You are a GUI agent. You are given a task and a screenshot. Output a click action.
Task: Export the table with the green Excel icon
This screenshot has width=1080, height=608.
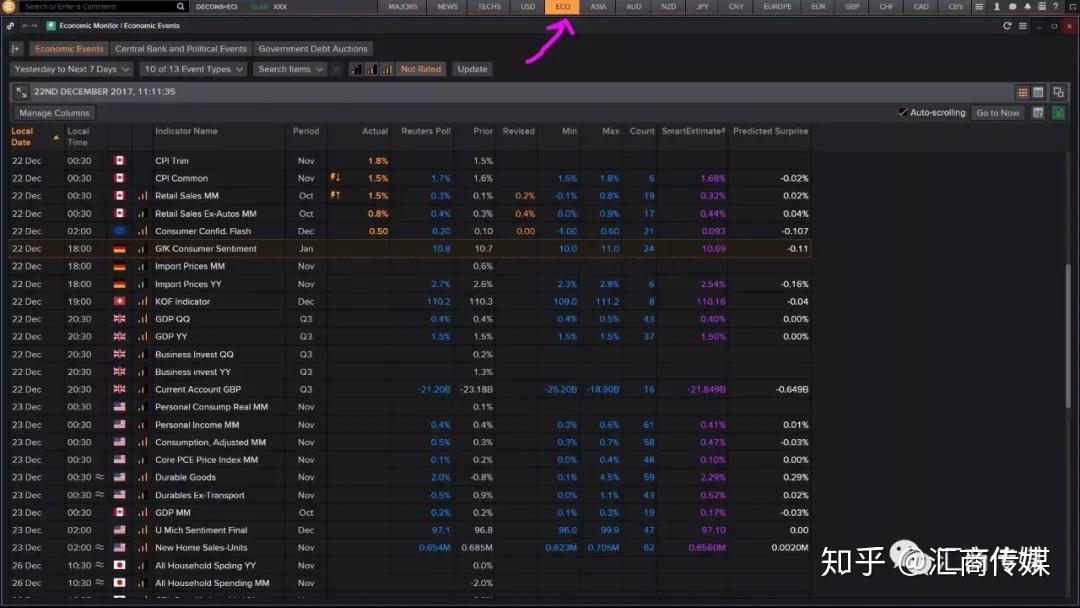1059,113
